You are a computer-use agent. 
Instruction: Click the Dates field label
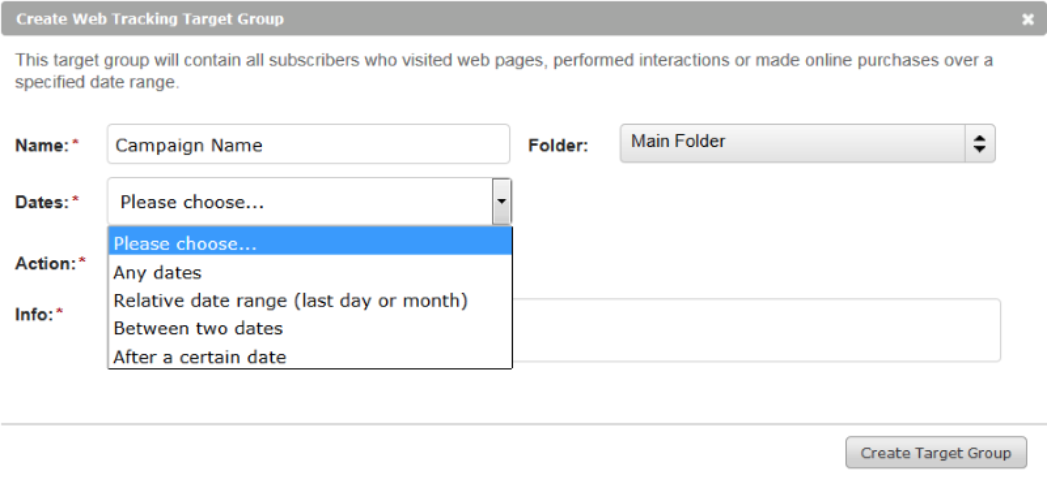42,202
